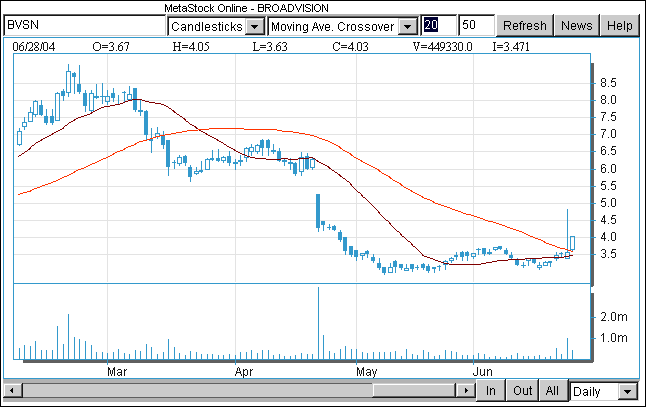Zoom in with the In button
646x407 pixels.
pos(490,390)
